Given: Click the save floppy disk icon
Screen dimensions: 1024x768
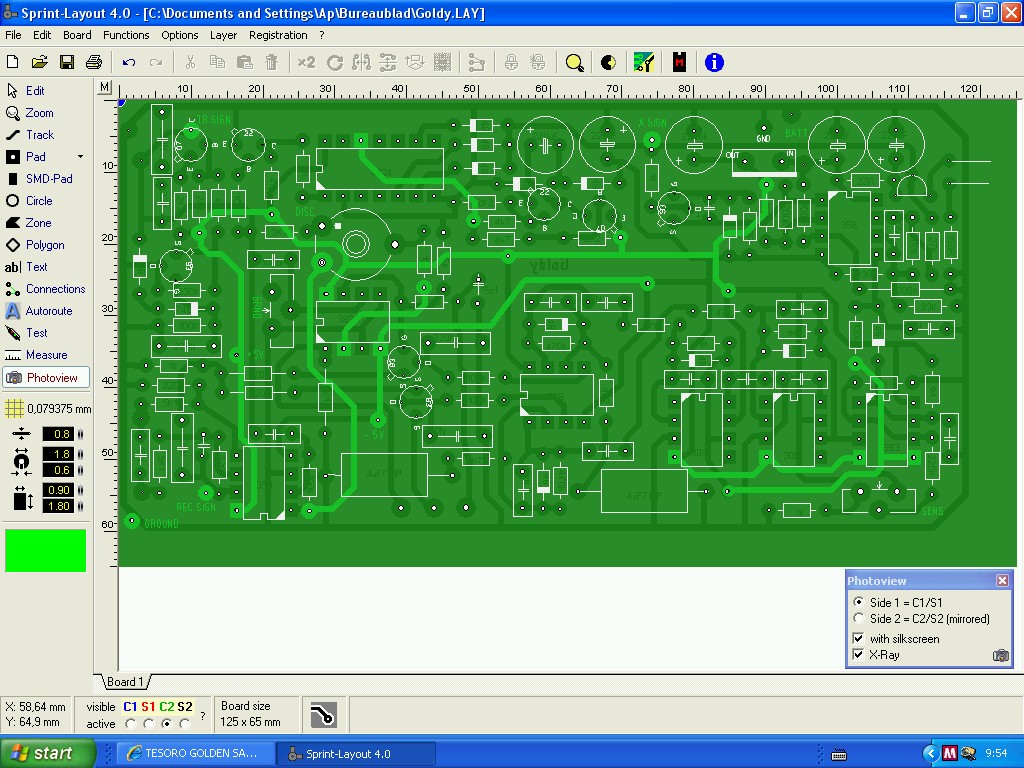Looking at the screenshot, I should pyautogui.click(x=67, y=62).
